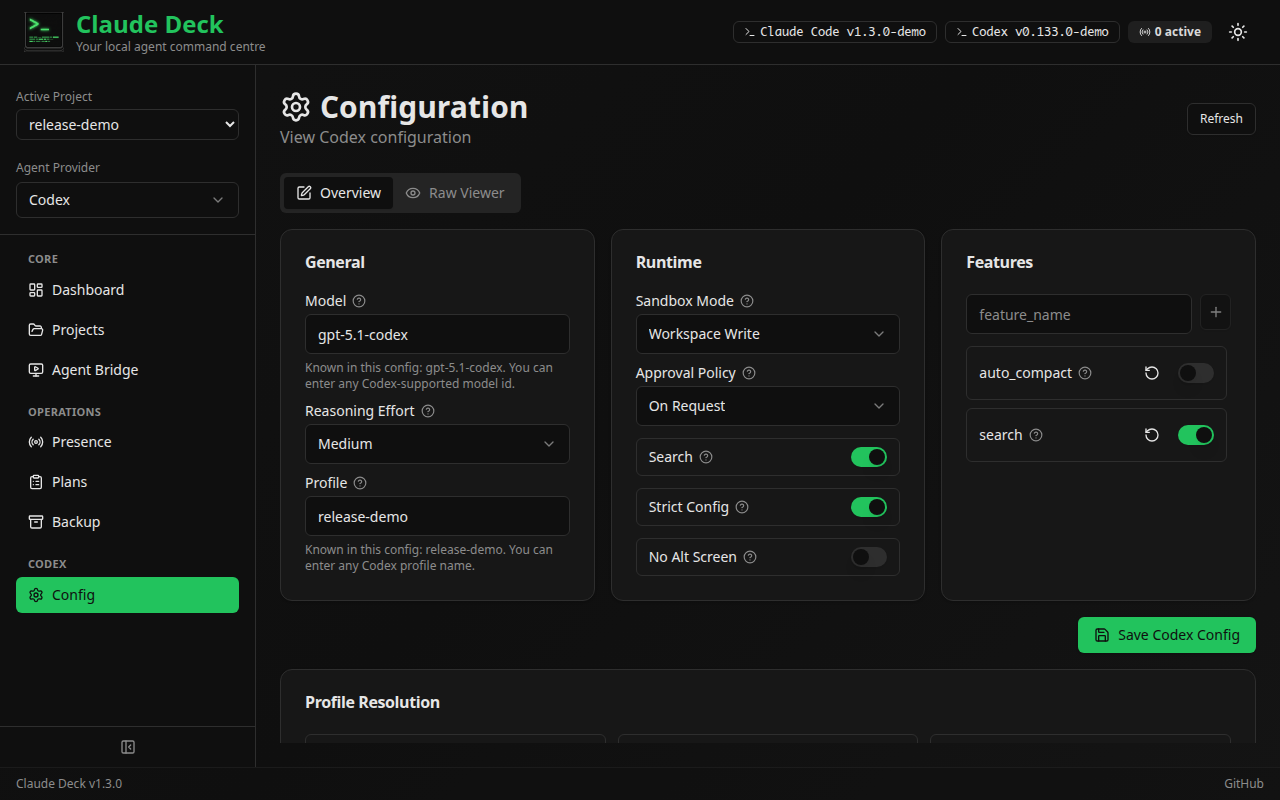Collapse the sidebar panel
The image size is (1280, 800).
coord(128,747)
